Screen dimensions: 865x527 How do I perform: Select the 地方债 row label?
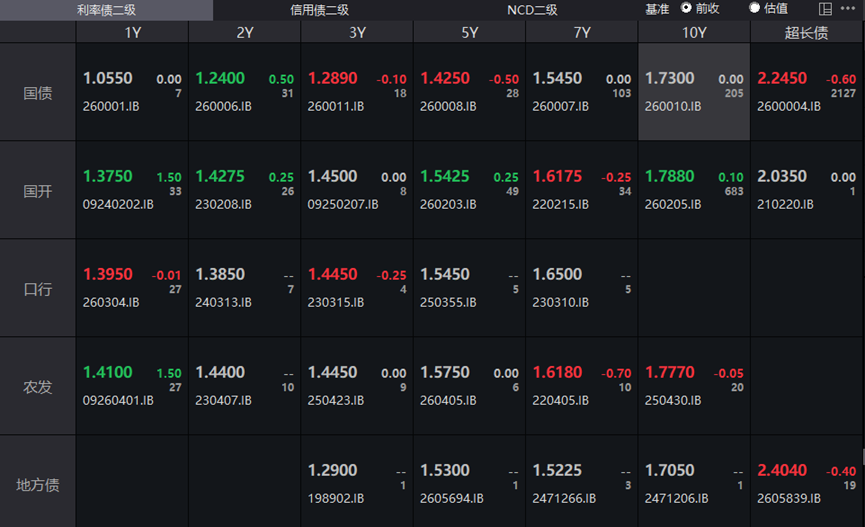[38, 485]
